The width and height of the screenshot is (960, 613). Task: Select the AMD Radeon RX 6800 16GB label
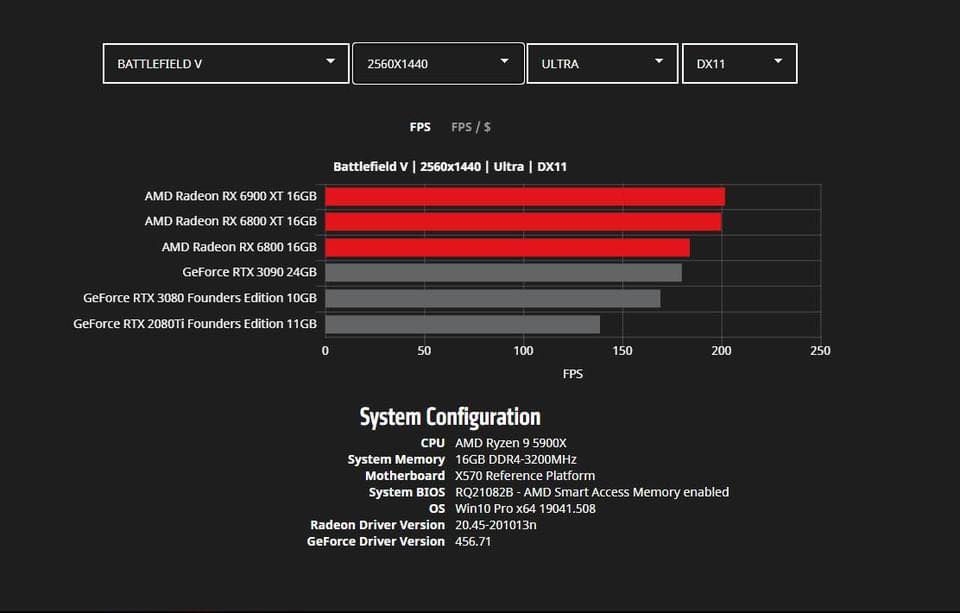239,247
